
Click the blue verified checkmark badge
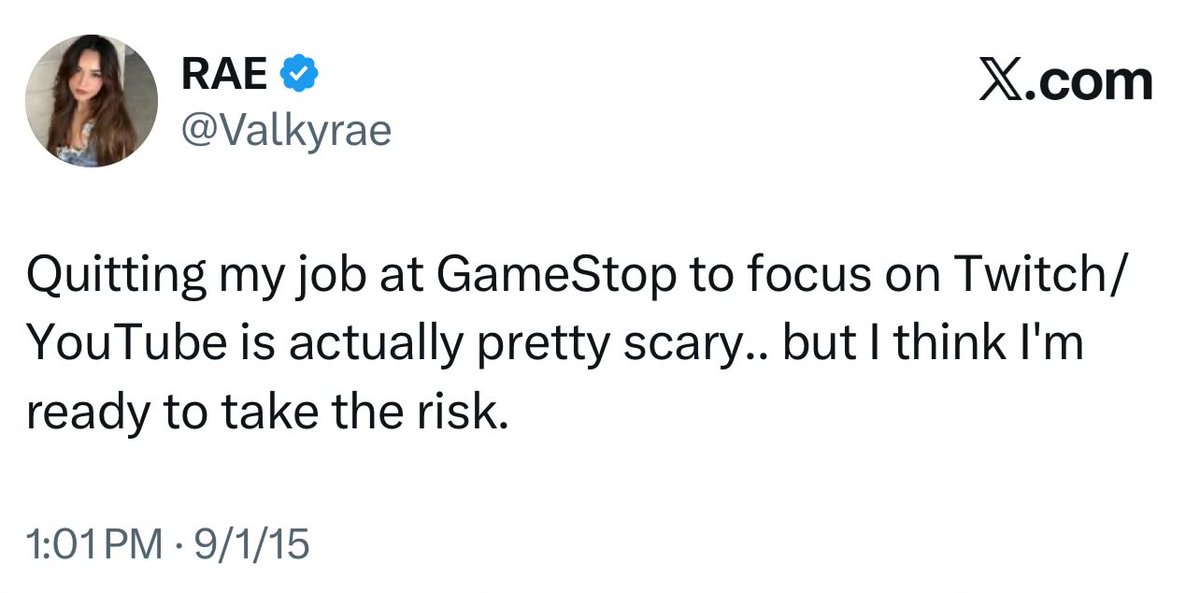[297, 73]
